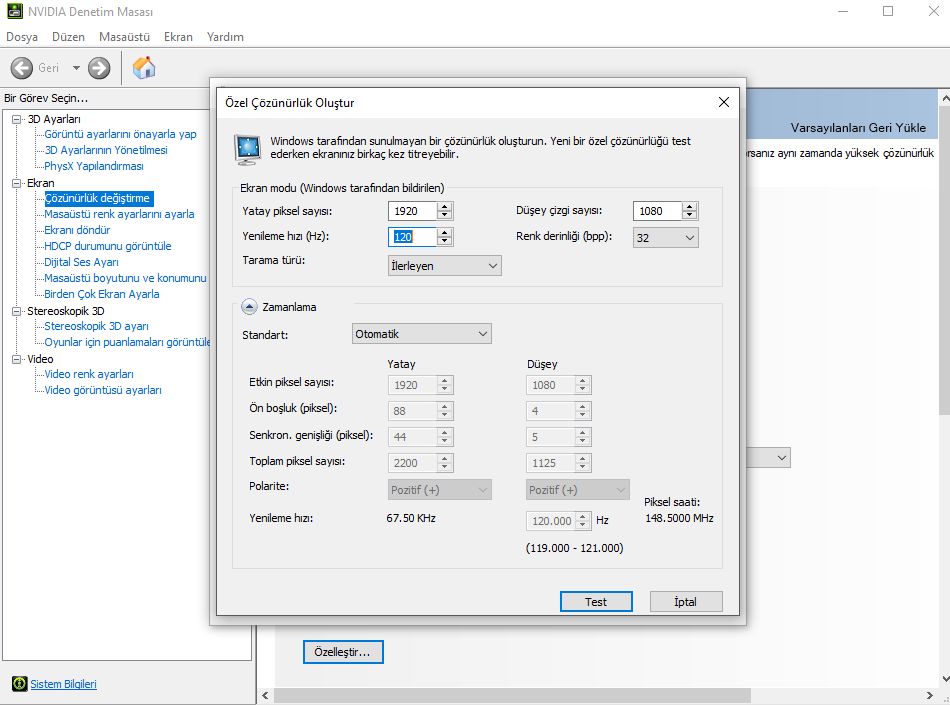
Task: Open Masaüstü boyutunu ve konumunu
Action: pos(125,278)
